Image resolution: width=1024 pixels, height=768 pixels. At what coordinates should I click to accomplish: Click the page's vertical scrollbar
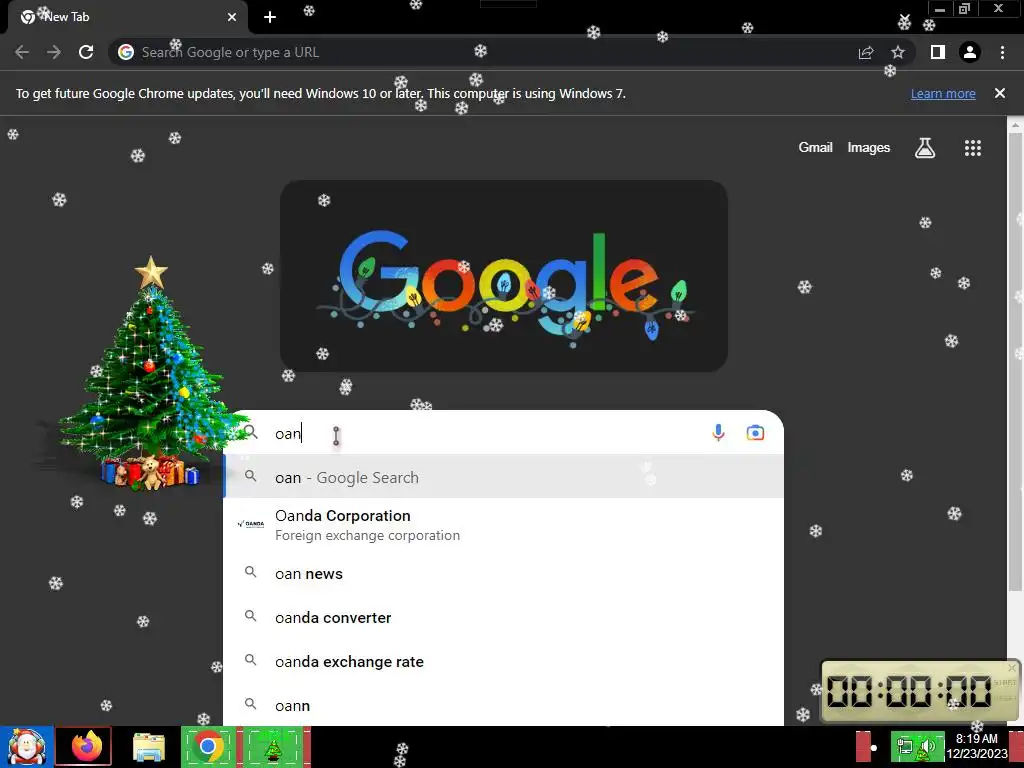tap(1016, 360)
